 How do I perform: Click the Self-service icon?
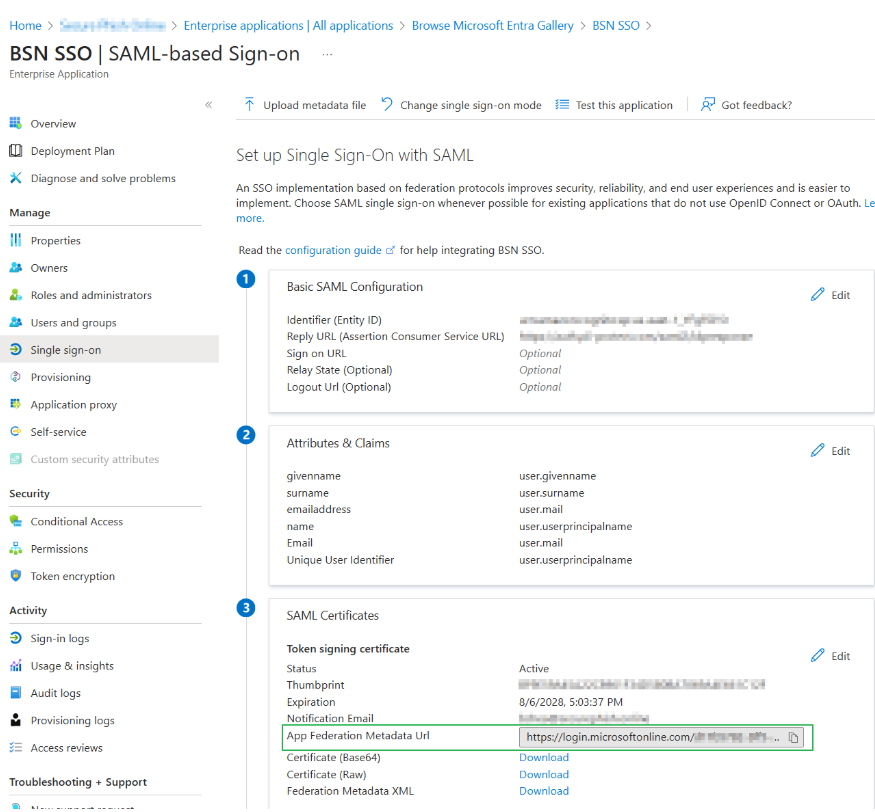coord(16,431)
